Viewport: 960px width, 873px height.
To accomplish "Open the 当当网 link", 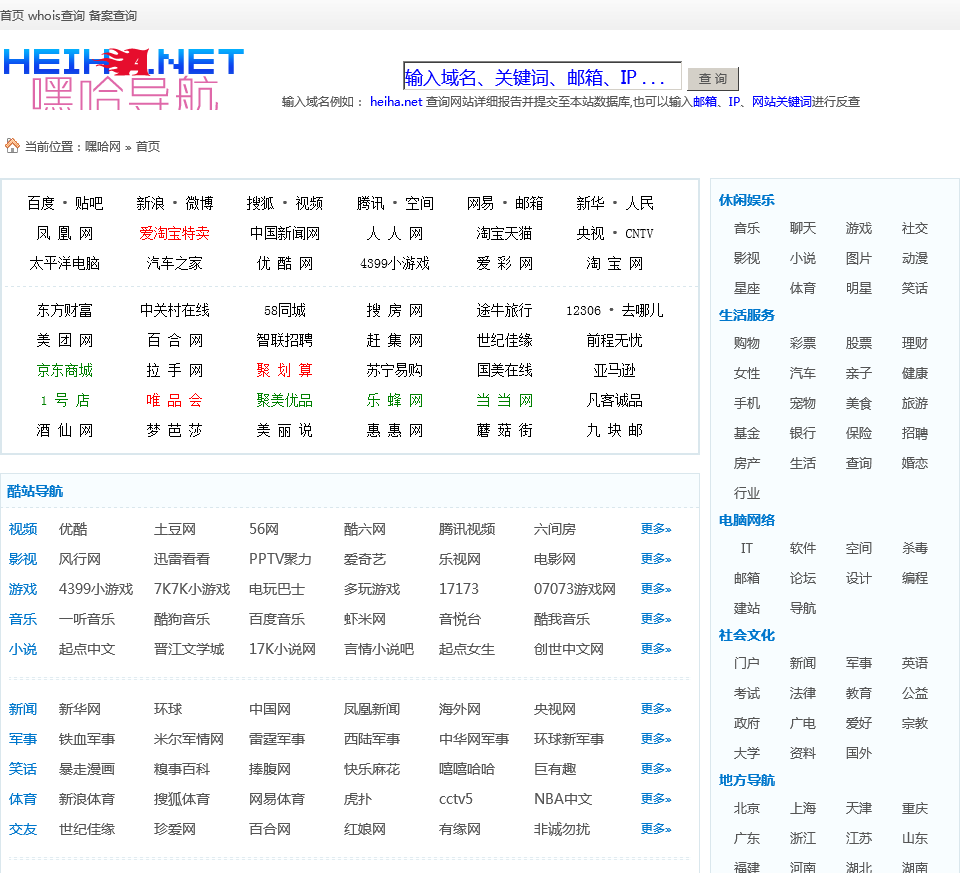I will [x=504, y=400].
